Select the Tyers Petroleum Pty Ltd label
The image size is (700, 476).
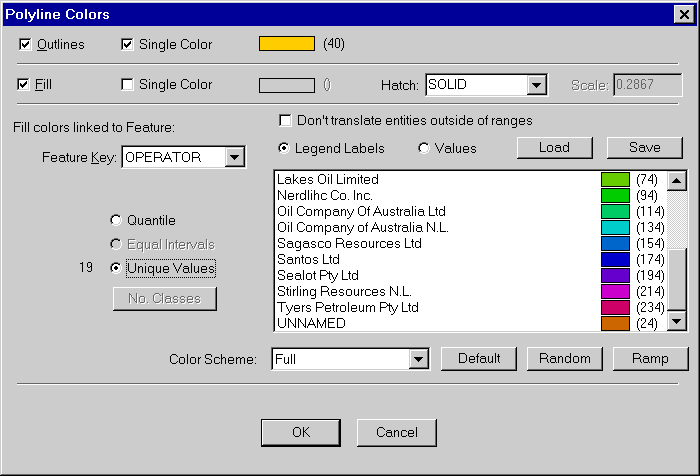pos(348,308)
